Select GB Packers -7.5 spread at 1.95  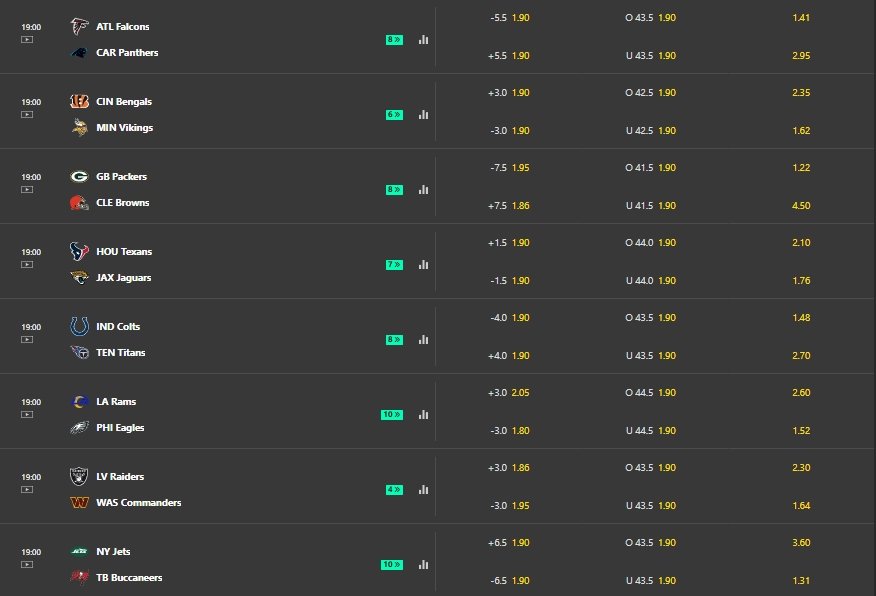tap(510, 168)
